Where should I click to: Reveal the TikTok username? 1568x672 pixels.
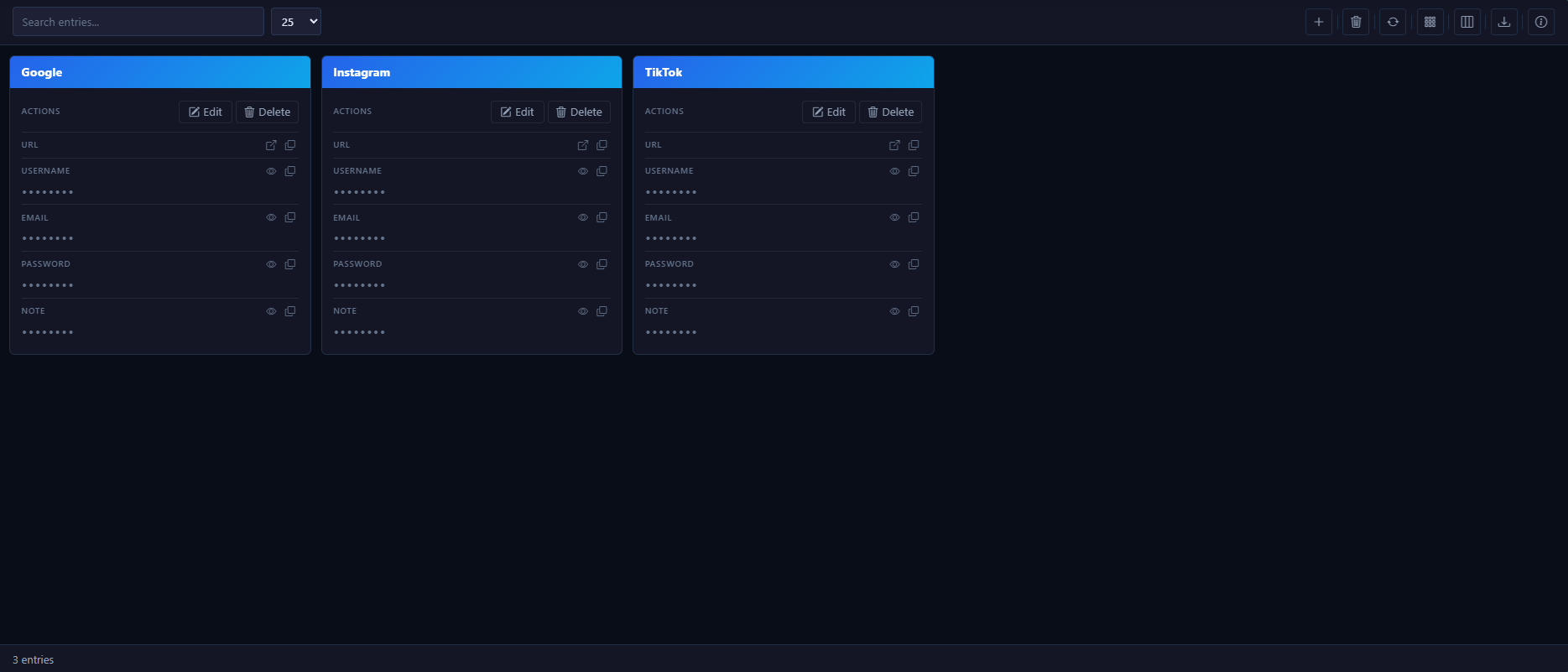coord(894,171)
